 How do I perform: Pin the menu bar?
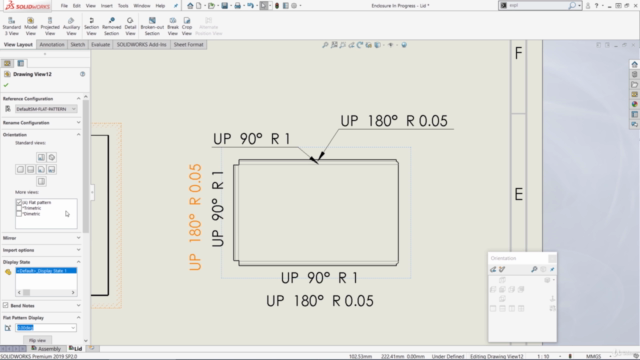[176, 6]
